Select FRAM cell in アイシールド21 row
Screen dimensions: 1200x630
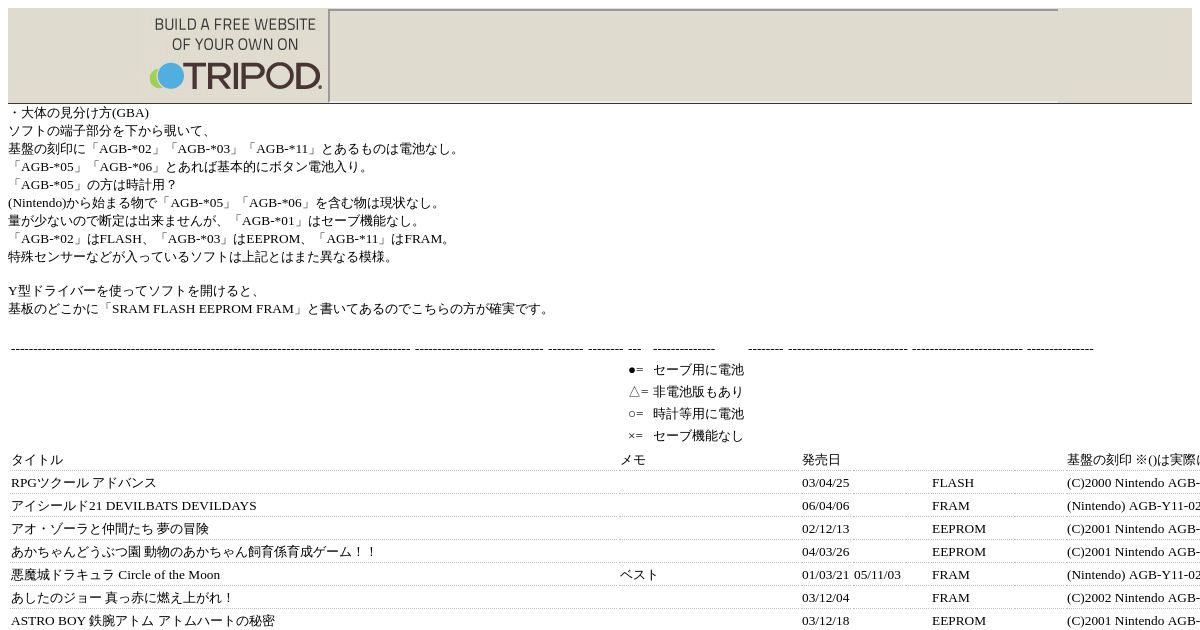[x=951, y=506]
